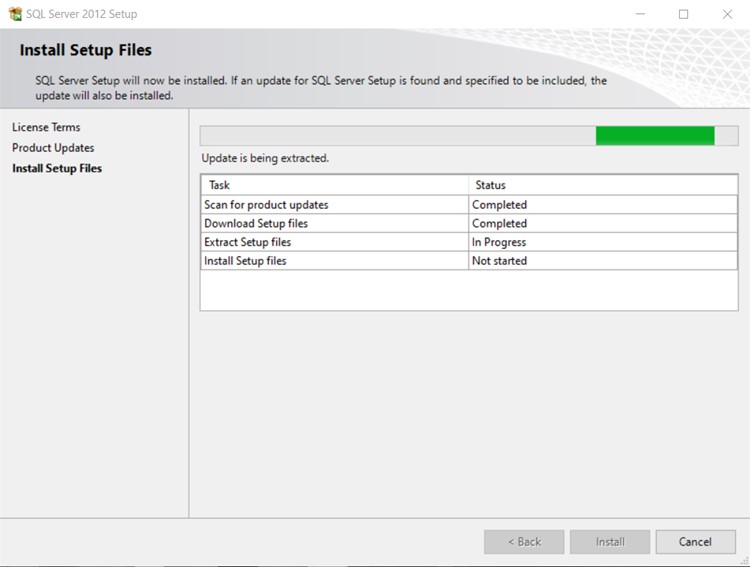Select the License Terms step

[46, 127]
